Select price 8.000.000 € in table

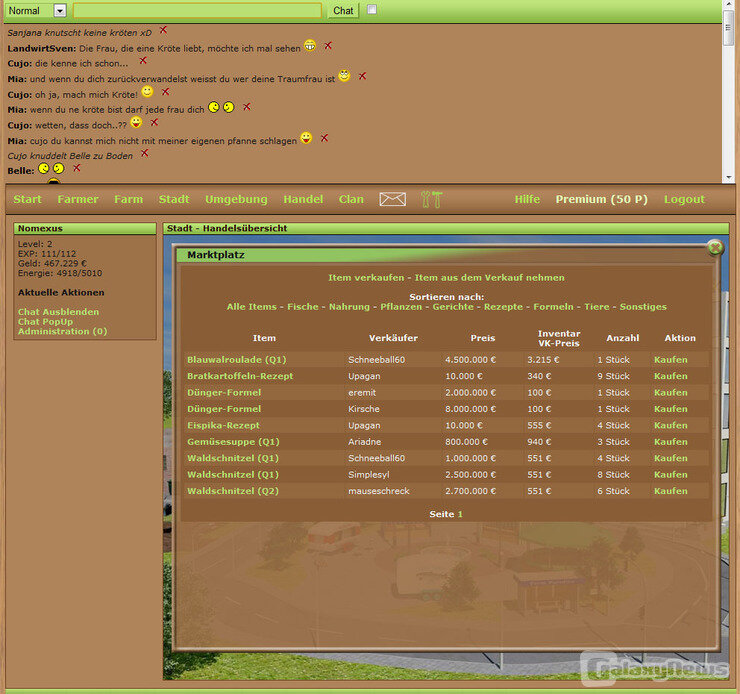click(x=470, y=409)
